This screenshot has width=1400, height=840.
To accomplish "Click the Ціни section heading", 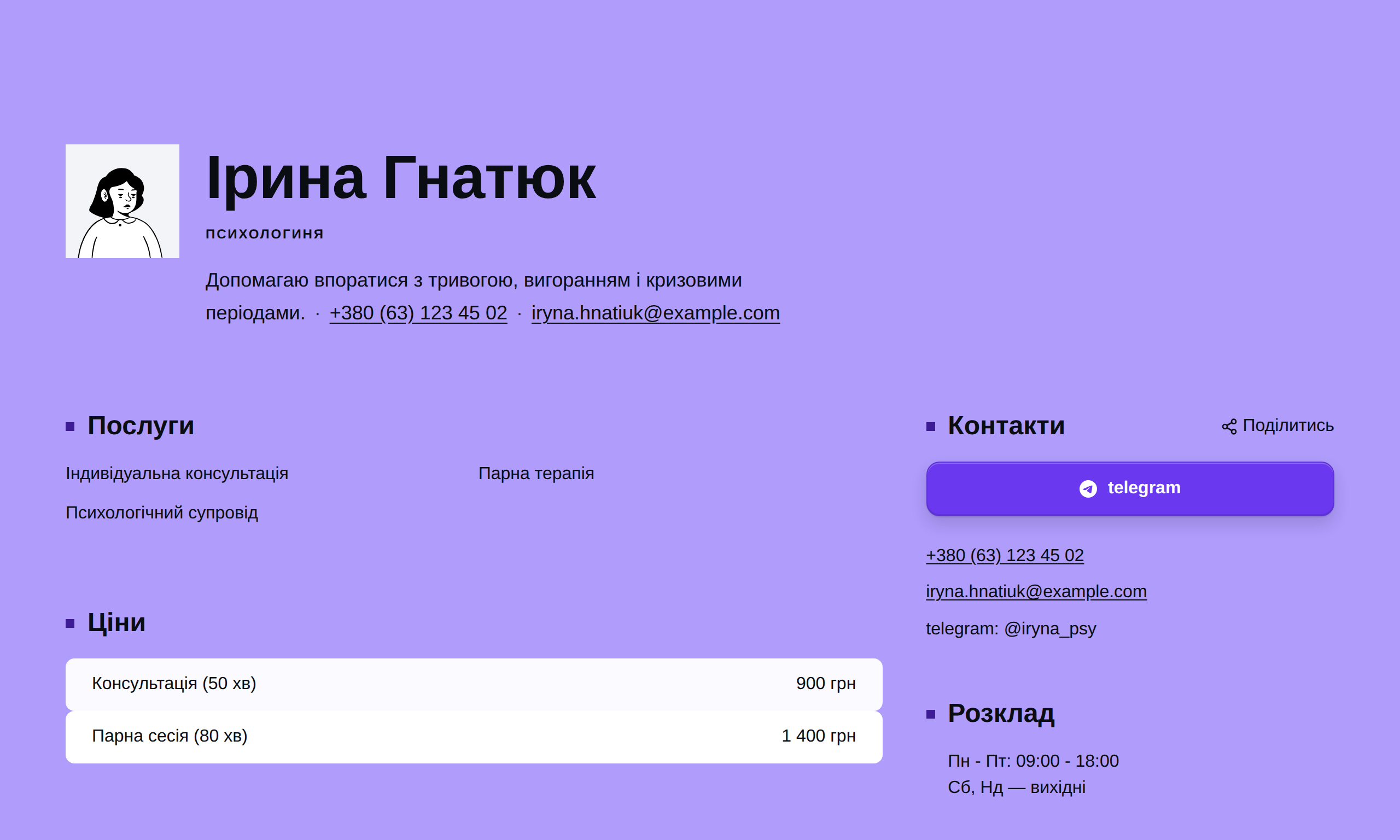I will 116,623.
